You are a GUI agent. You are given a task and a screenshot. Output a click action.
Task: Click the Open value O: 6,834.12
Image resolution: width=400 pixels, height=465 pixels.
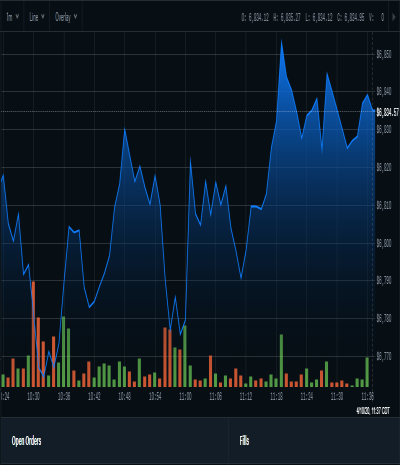point(255,17)
